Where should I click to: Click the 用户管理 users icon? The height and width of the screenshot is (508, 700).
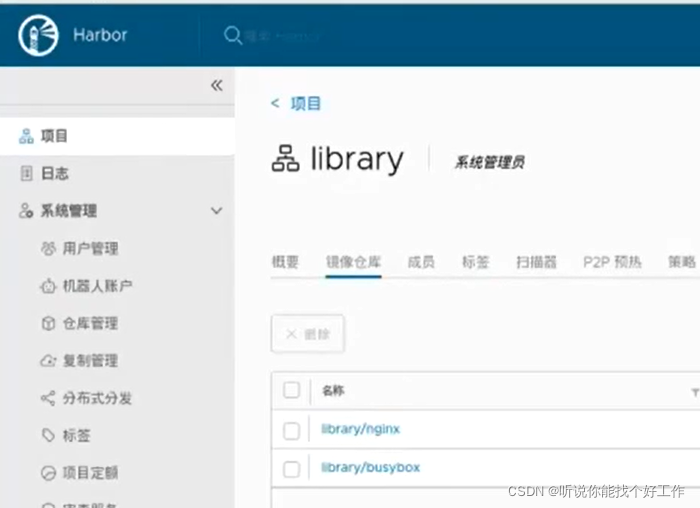(48, 248)
